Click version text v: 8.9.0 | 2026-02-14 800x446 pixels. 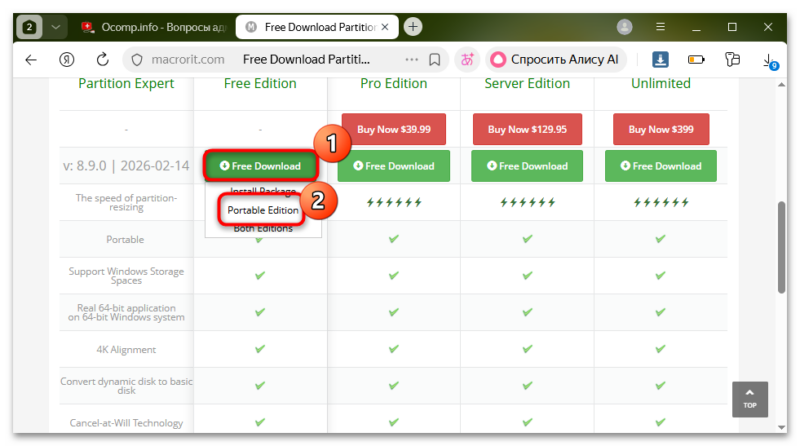126,166
